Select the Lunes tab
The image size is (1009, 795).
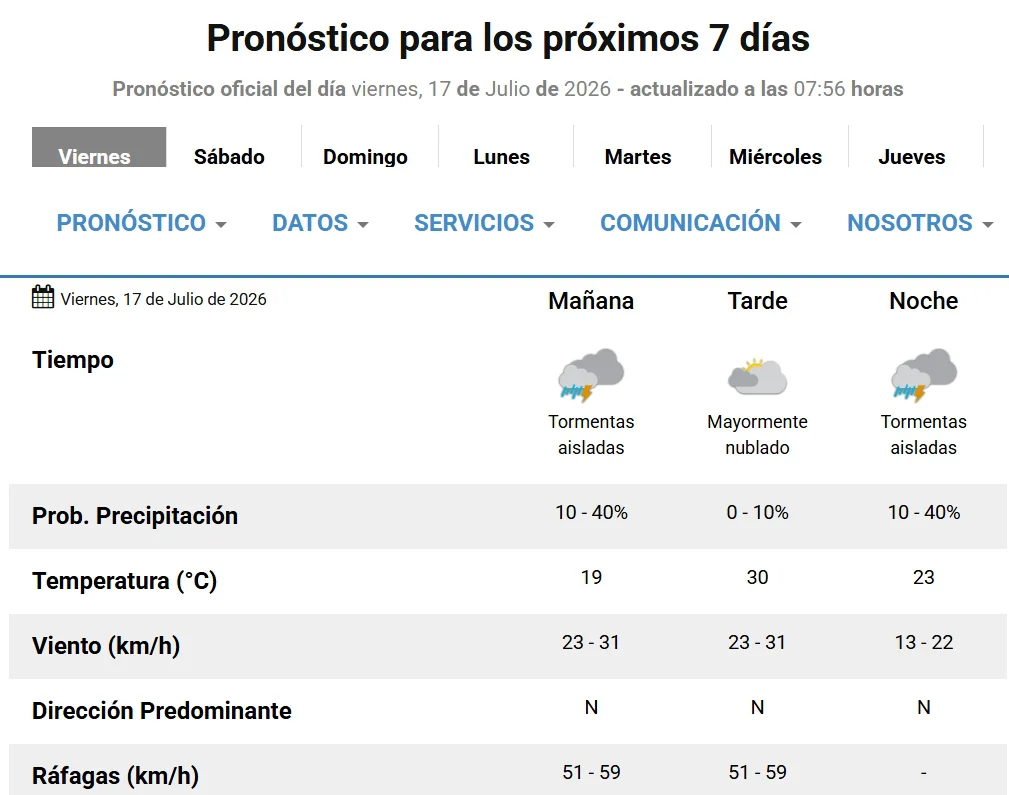(x=501, y=156)
